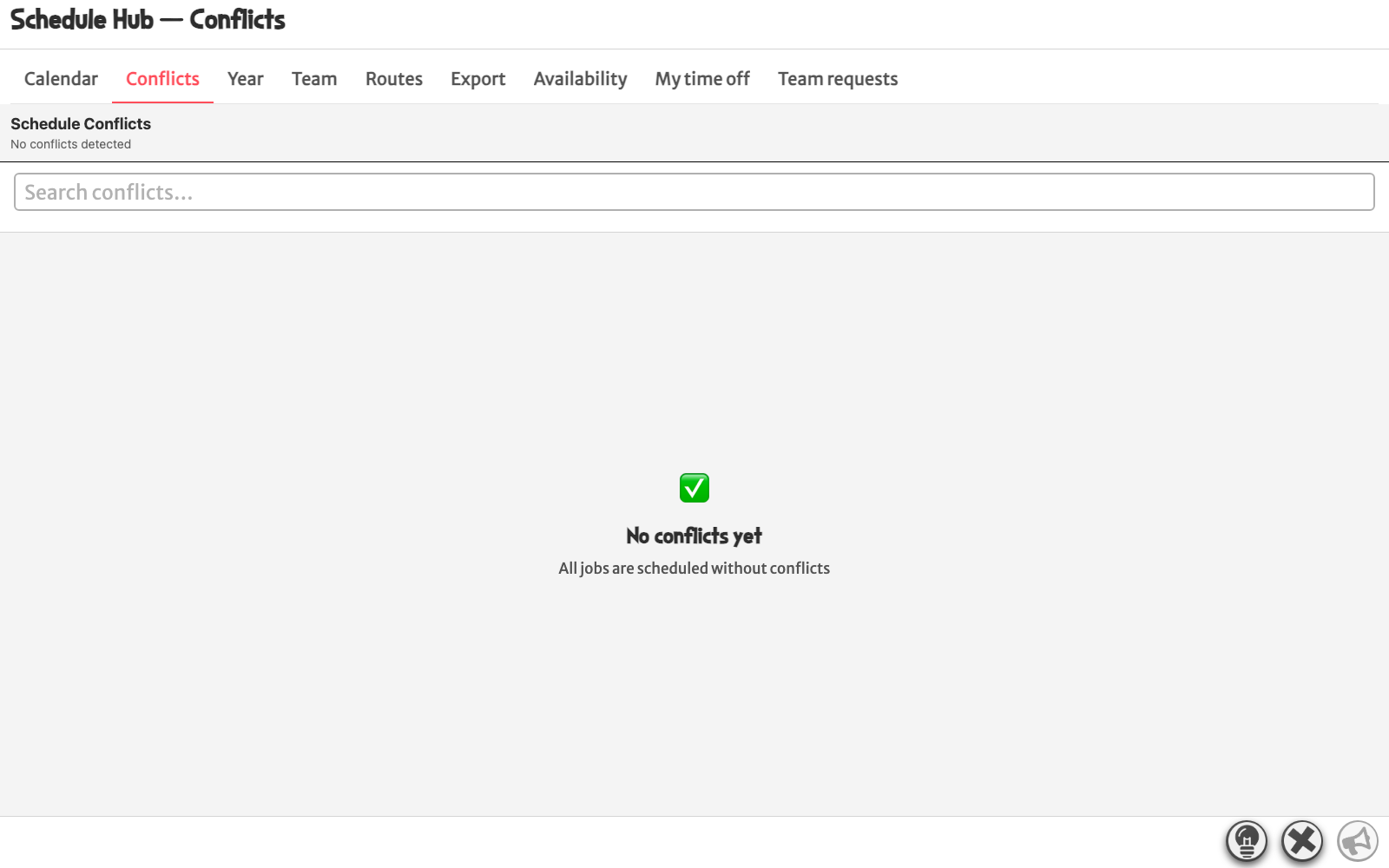Click the lightbulb hint icon

coord(1247,841)
